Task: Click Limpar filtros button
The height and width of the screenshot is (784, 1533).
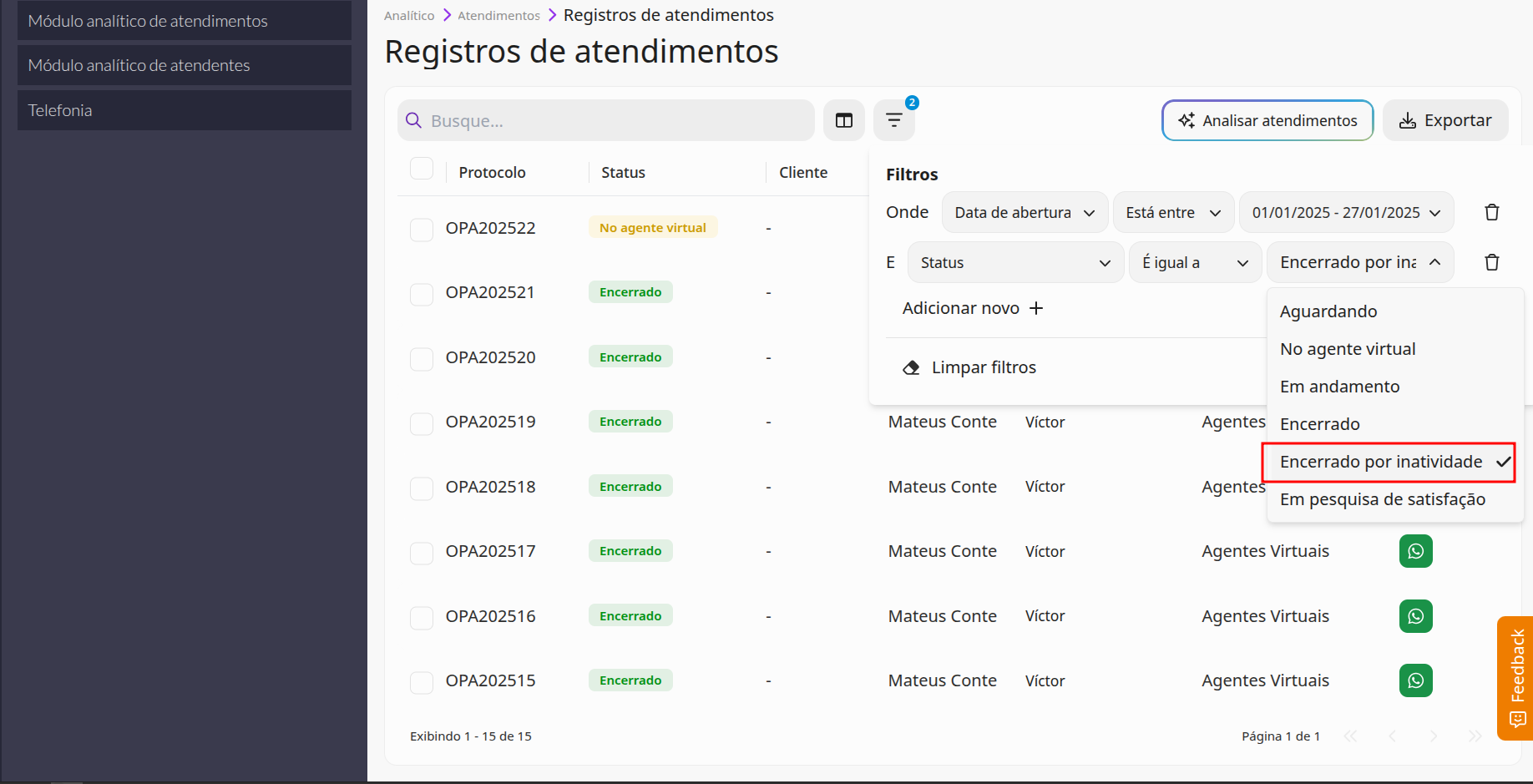Action: [969, 367]
